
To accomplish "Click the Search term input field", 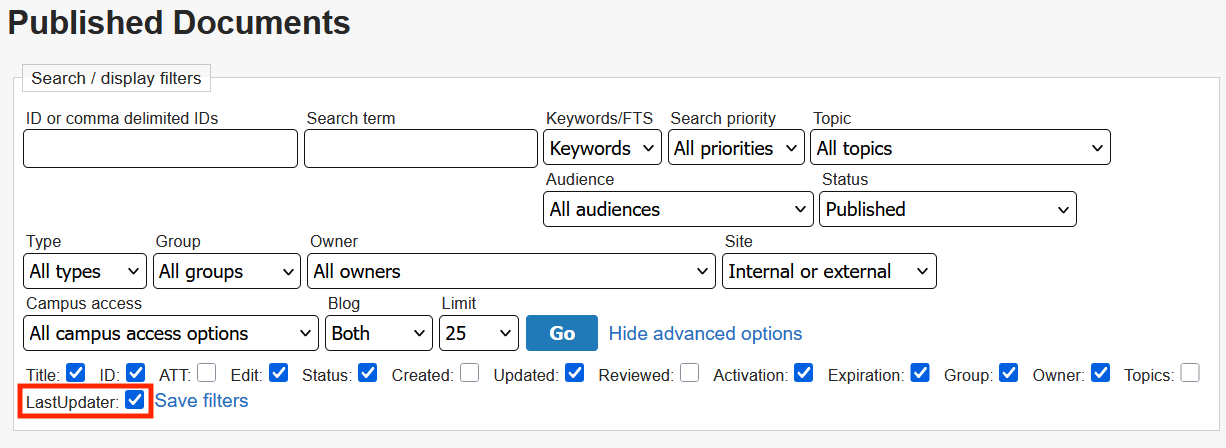I will (x=420, y=148).
